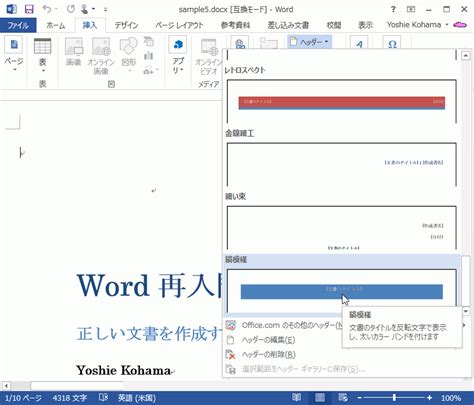This screenshot has height=405, width=474.
Task: Click the zoom slider handle
Action: pyautogui.click(x=394, y=398)
